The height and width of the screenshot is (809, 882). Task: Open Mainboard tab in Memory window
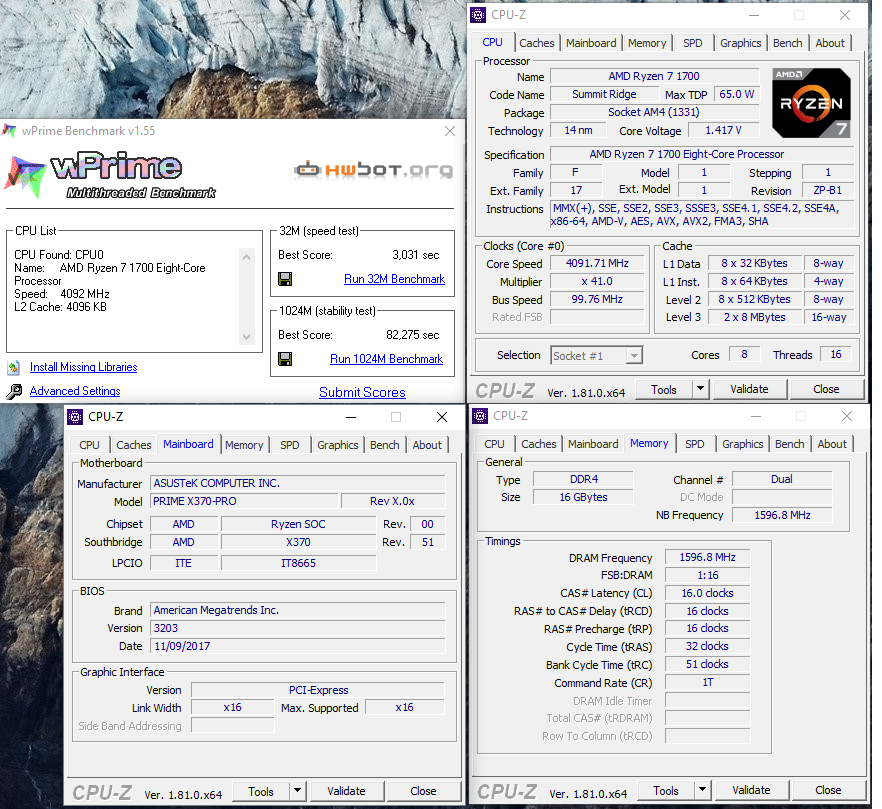click(593, 443)
